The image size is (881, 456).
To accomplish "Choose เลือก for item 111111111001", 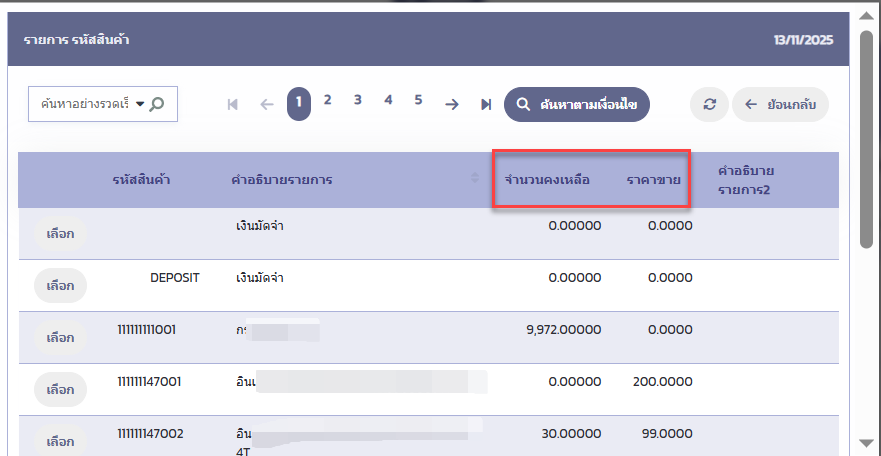I will [60, 337].
